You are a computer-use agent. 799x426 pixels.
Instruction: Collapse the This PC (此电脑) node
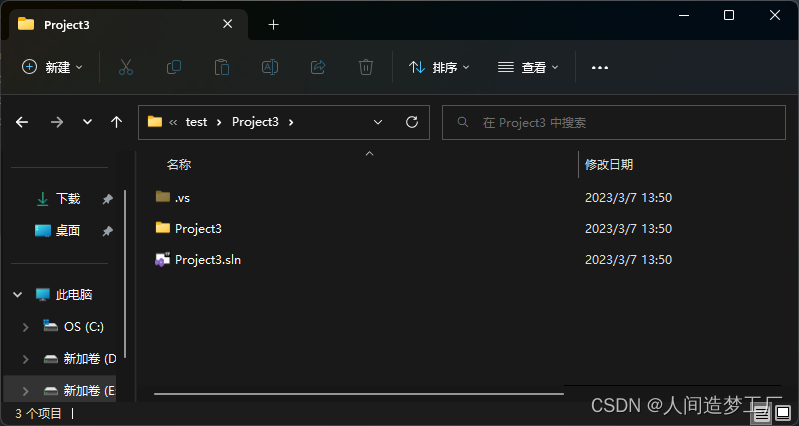(x=18, y=295)
